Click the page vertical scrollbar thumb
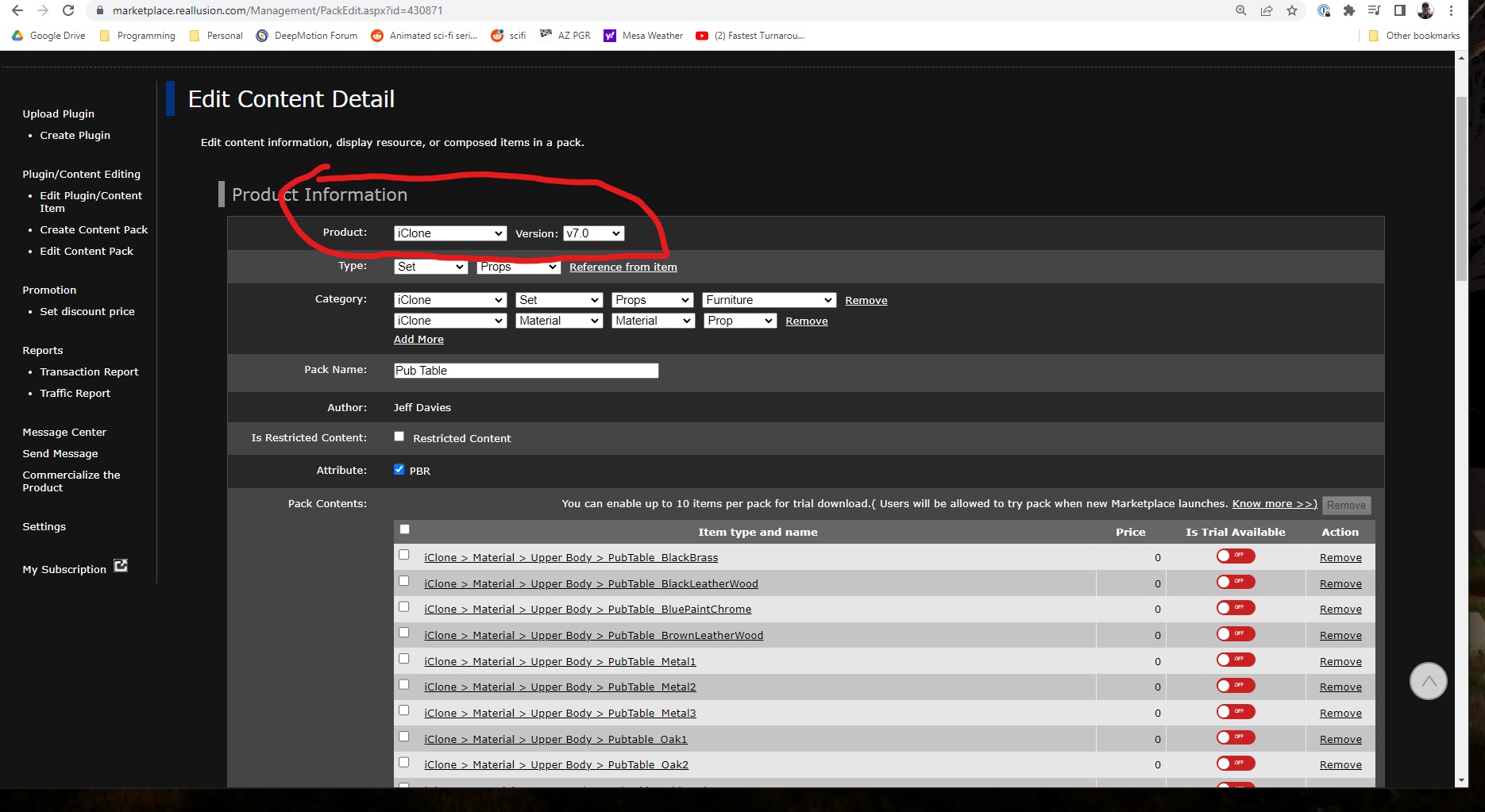 [x=1461, y=188]
